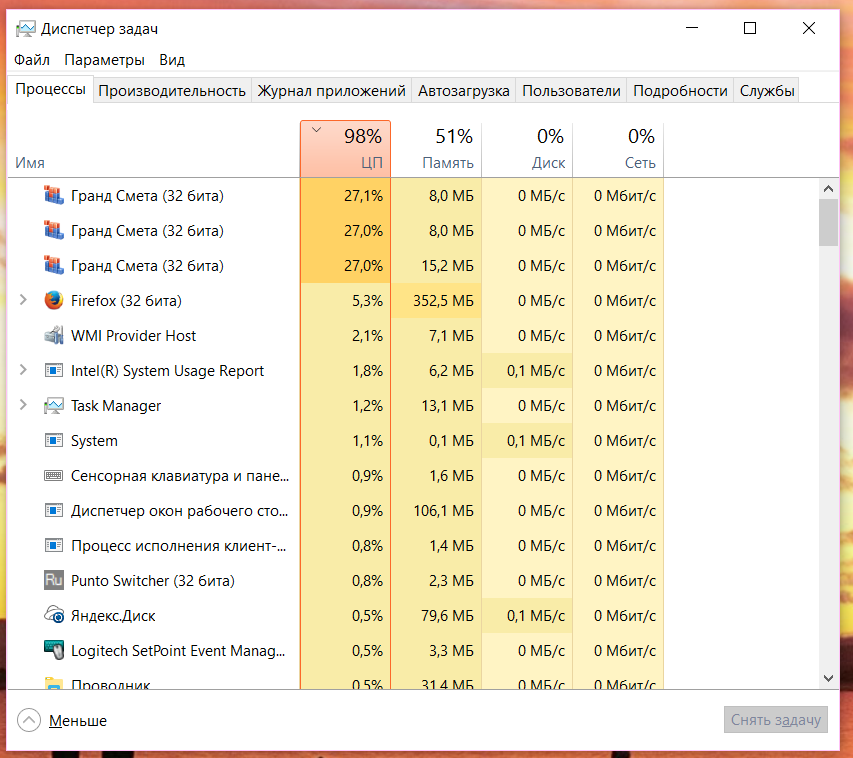Screen dimensions: 853x758
Task: Expand the Task Manager process group
Action: click(24, 406)
